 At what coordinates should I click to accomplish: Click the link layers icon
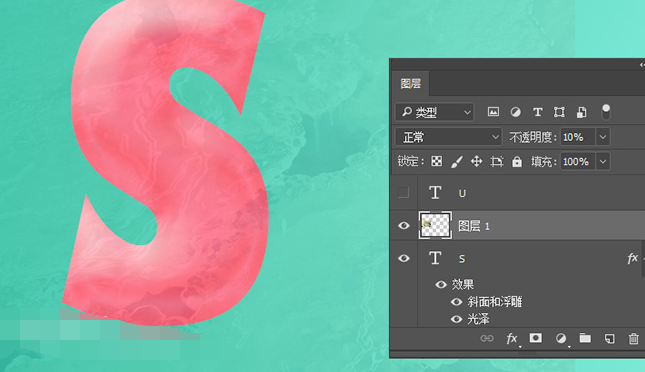487,338
